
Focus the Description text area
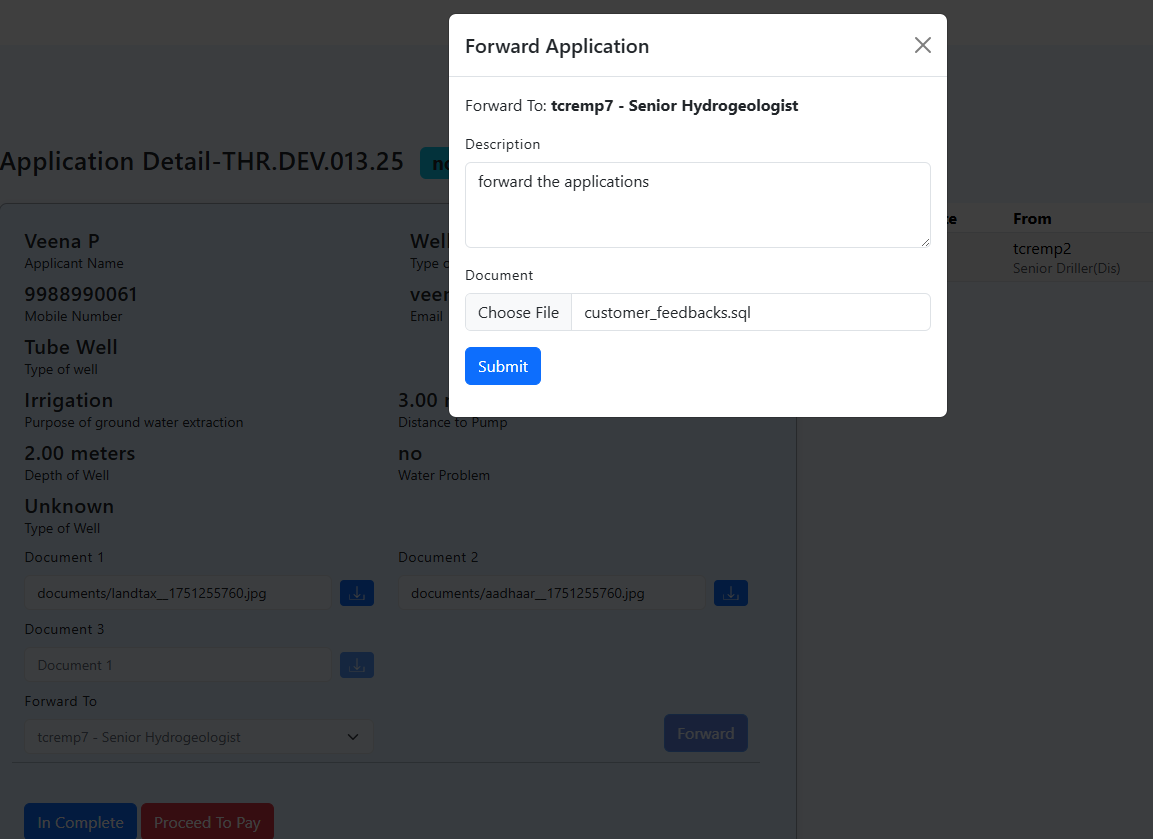pos(697,205)
